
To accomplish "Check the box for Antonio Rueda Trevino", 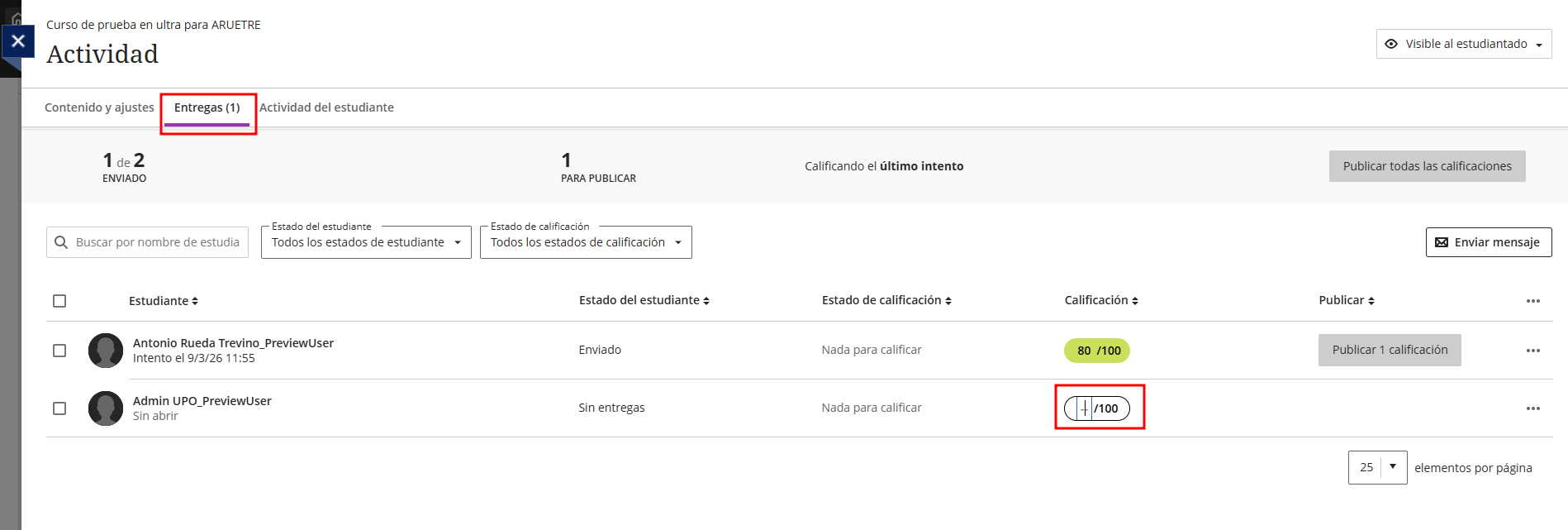I will [x=59, y=351].
